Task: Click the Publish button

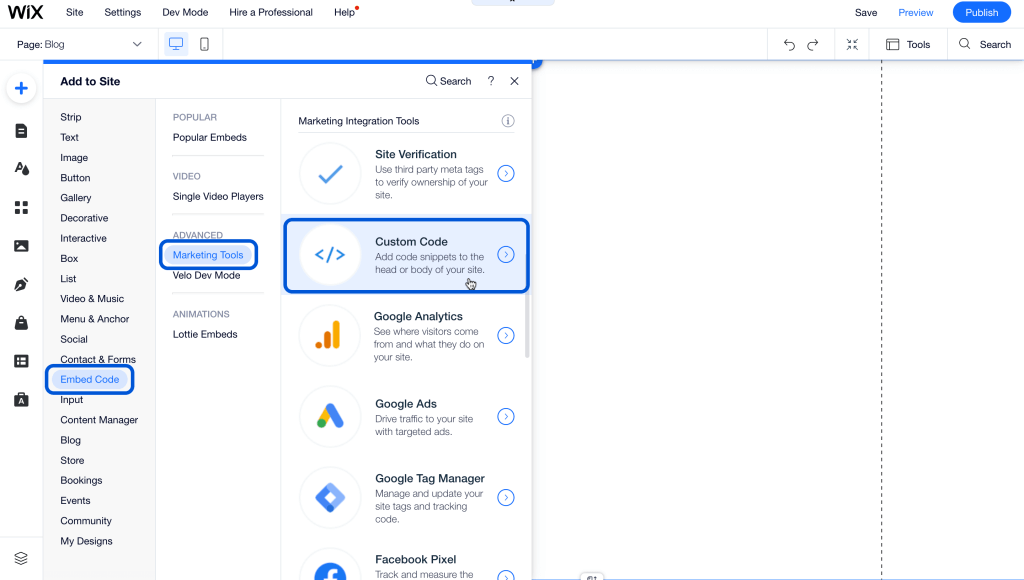Action: click(x=981, y=12)
